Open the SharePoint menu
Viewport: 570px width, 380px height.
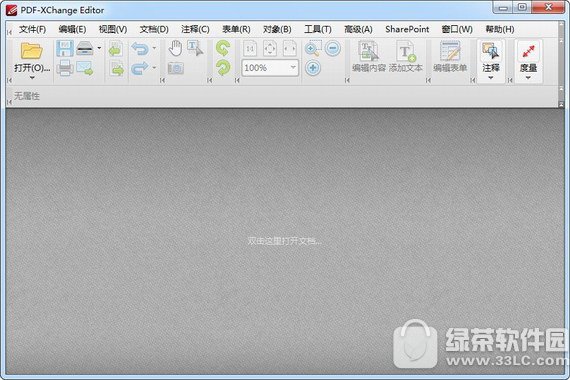coord(407,29)
